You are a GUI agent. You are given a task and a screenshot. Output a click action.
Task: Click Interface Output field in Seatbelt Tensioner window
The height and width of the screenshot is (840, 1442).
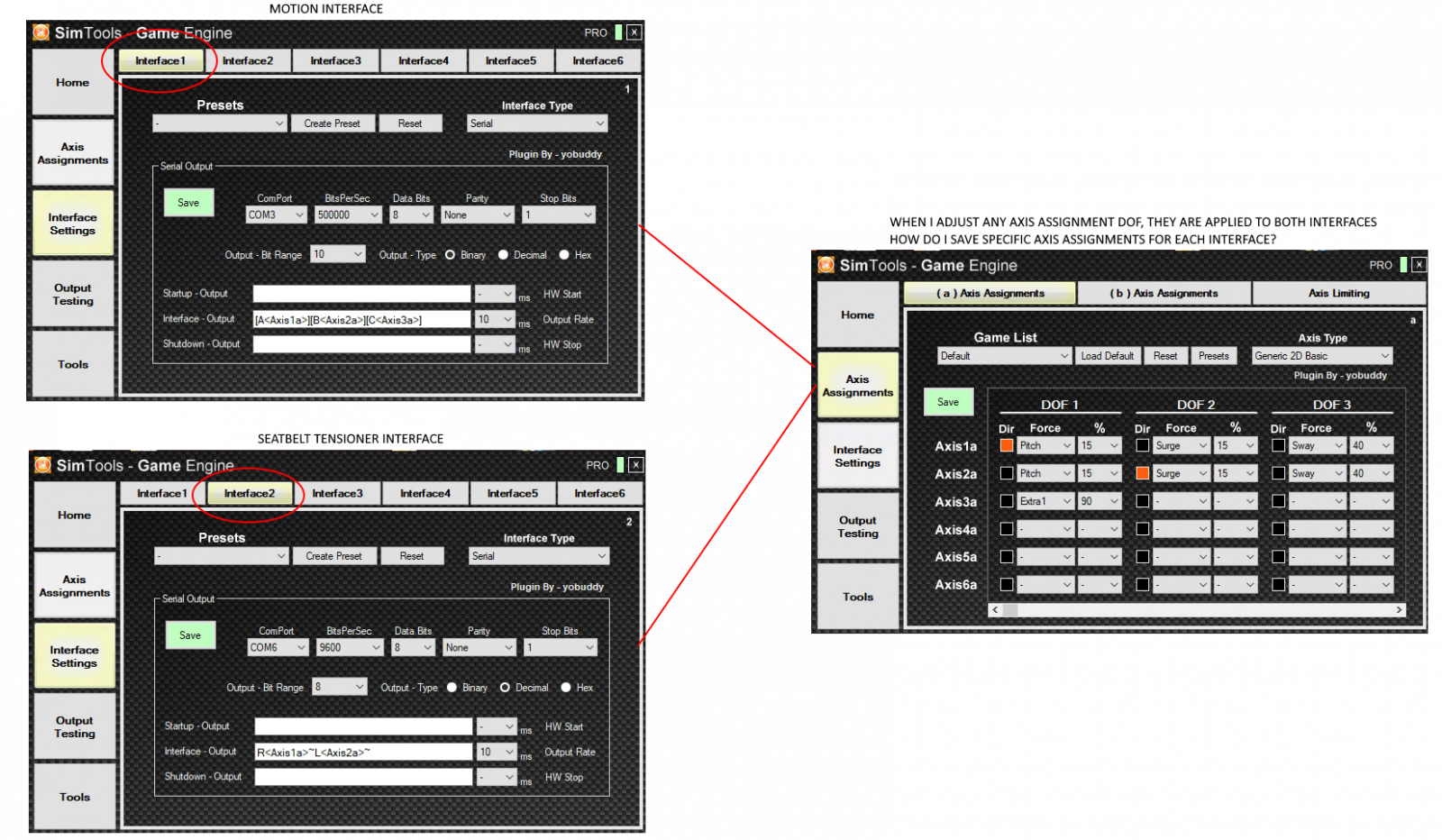[363, 753]
